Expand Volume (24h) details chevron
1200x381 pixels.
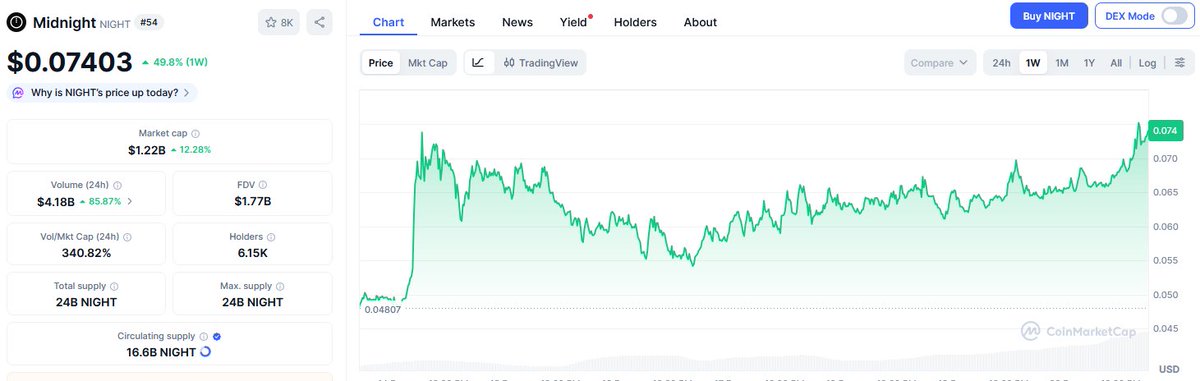[130, 201]
